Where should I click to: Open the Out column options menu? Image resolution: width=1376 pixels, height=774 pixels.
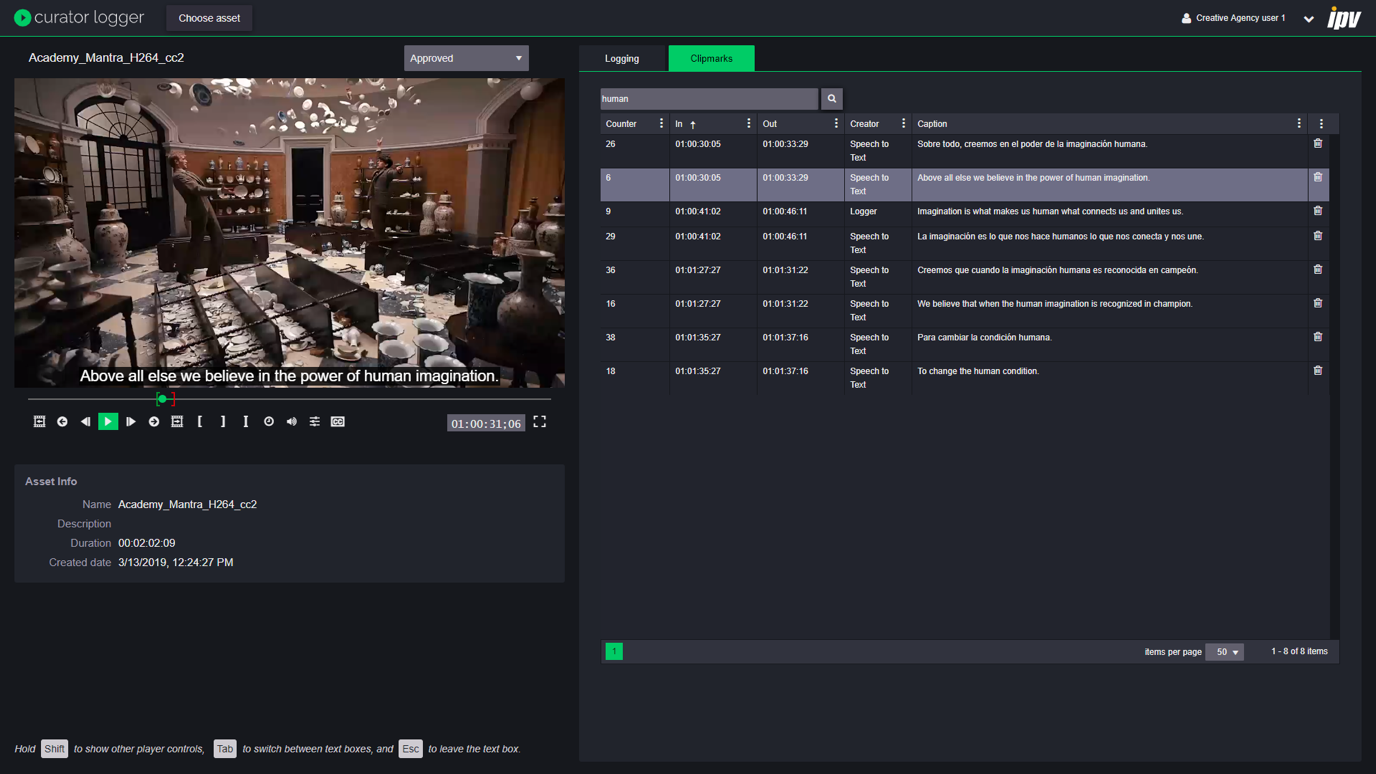[x=836, y=124]
